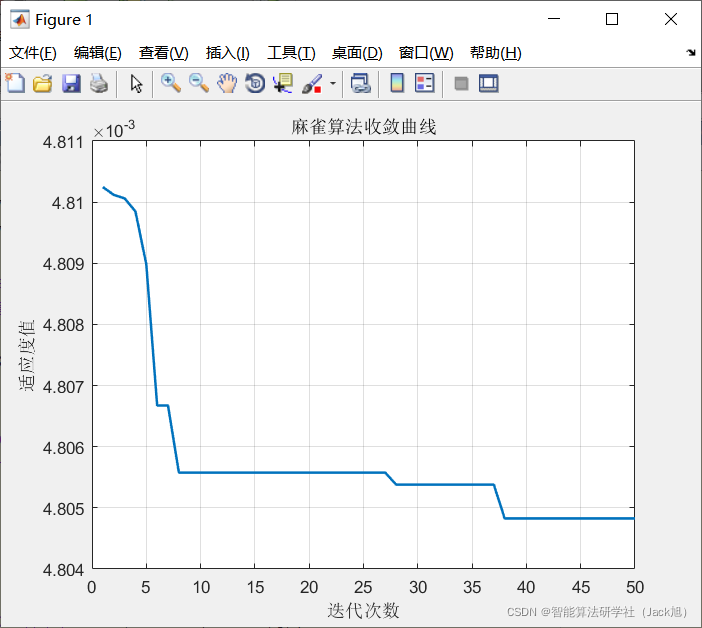Screen dimensions: 702x628
Task: Click the ×10^-3 axis exponent label
Action: (x=114, y=129)
